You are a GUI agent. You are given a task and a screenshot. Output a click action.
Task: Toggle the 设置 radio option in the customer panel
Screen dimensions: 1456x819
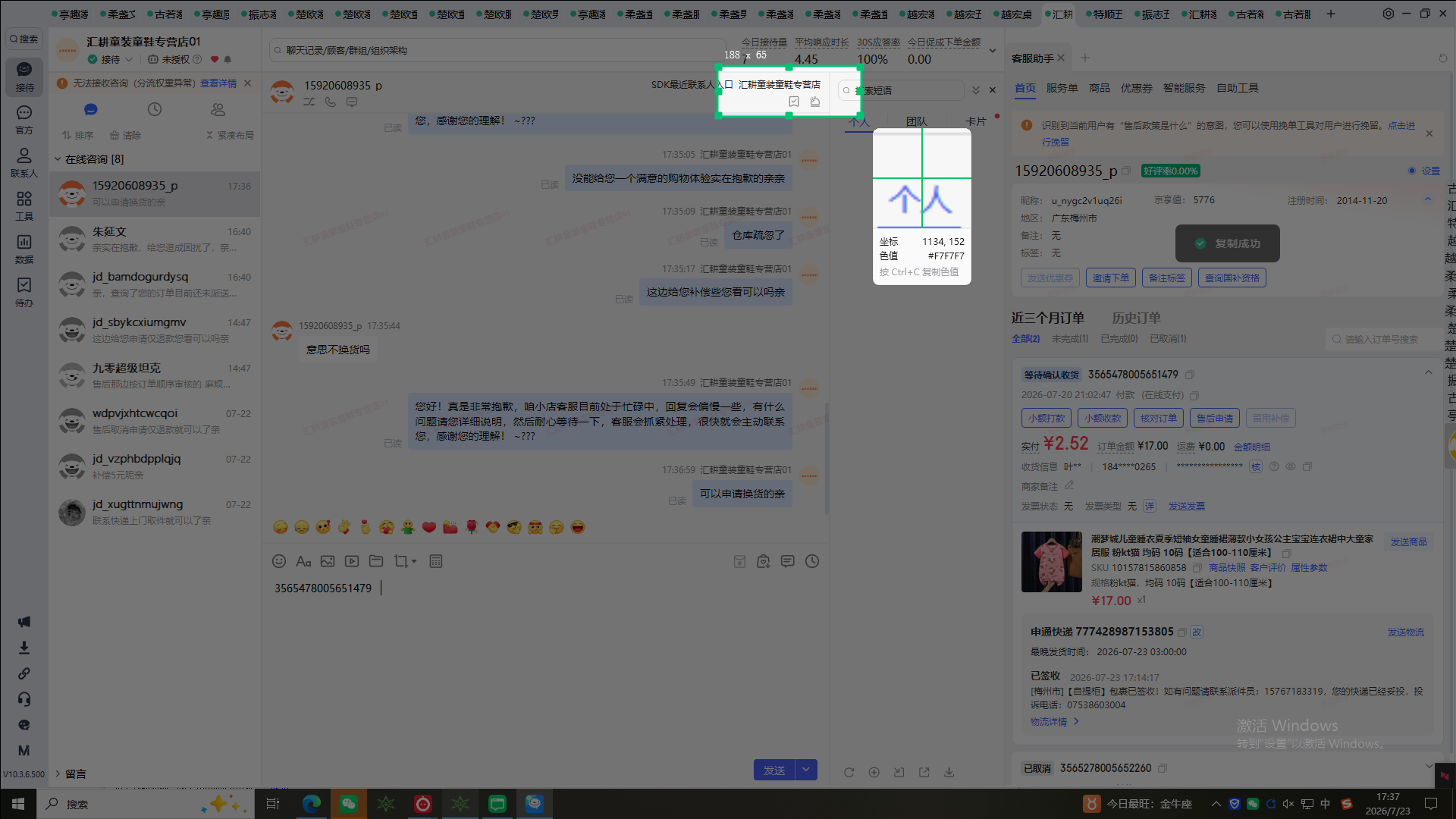pyautogui.click(x=1412, y=171)
